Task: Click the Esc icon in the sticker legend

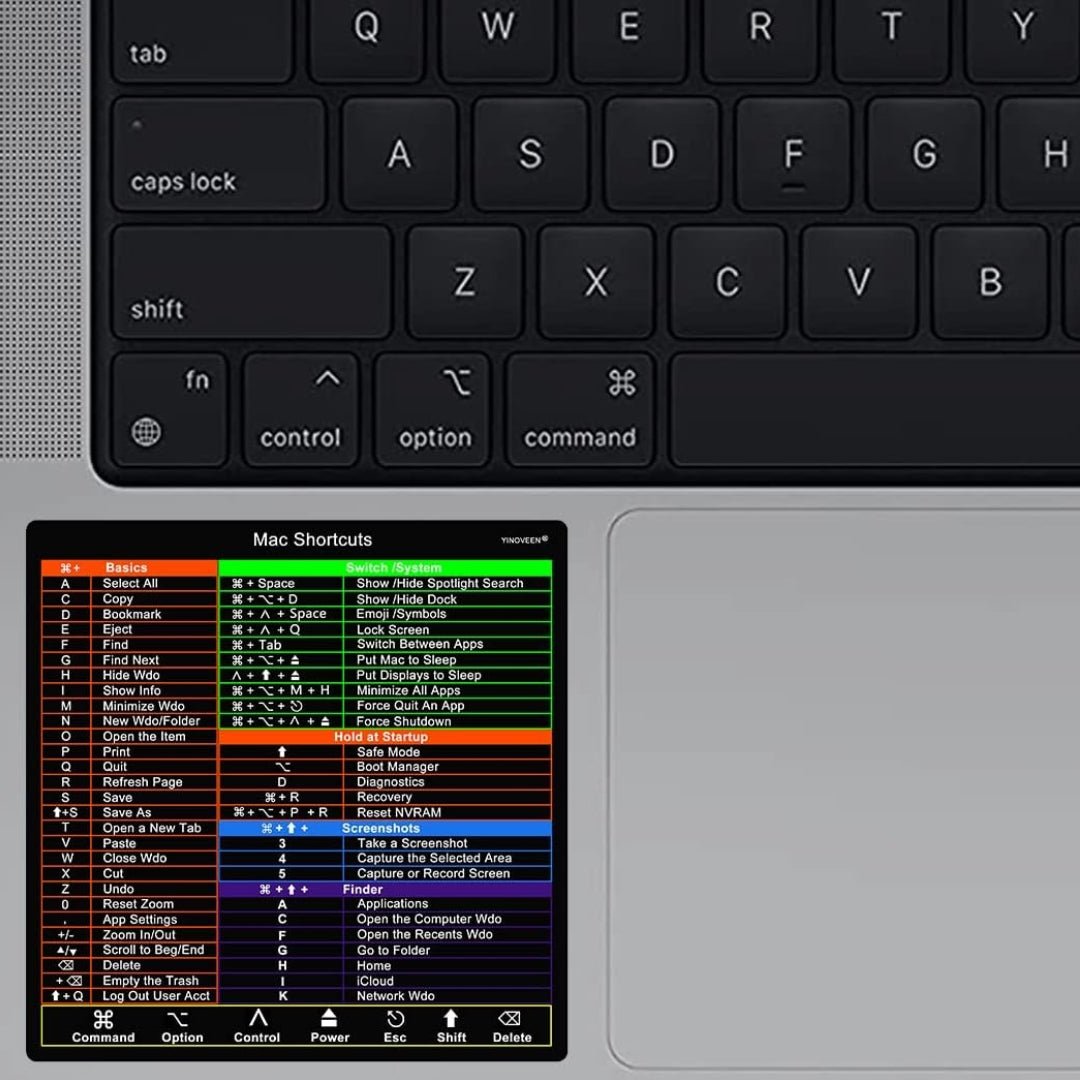Action: pos(395,1019)
